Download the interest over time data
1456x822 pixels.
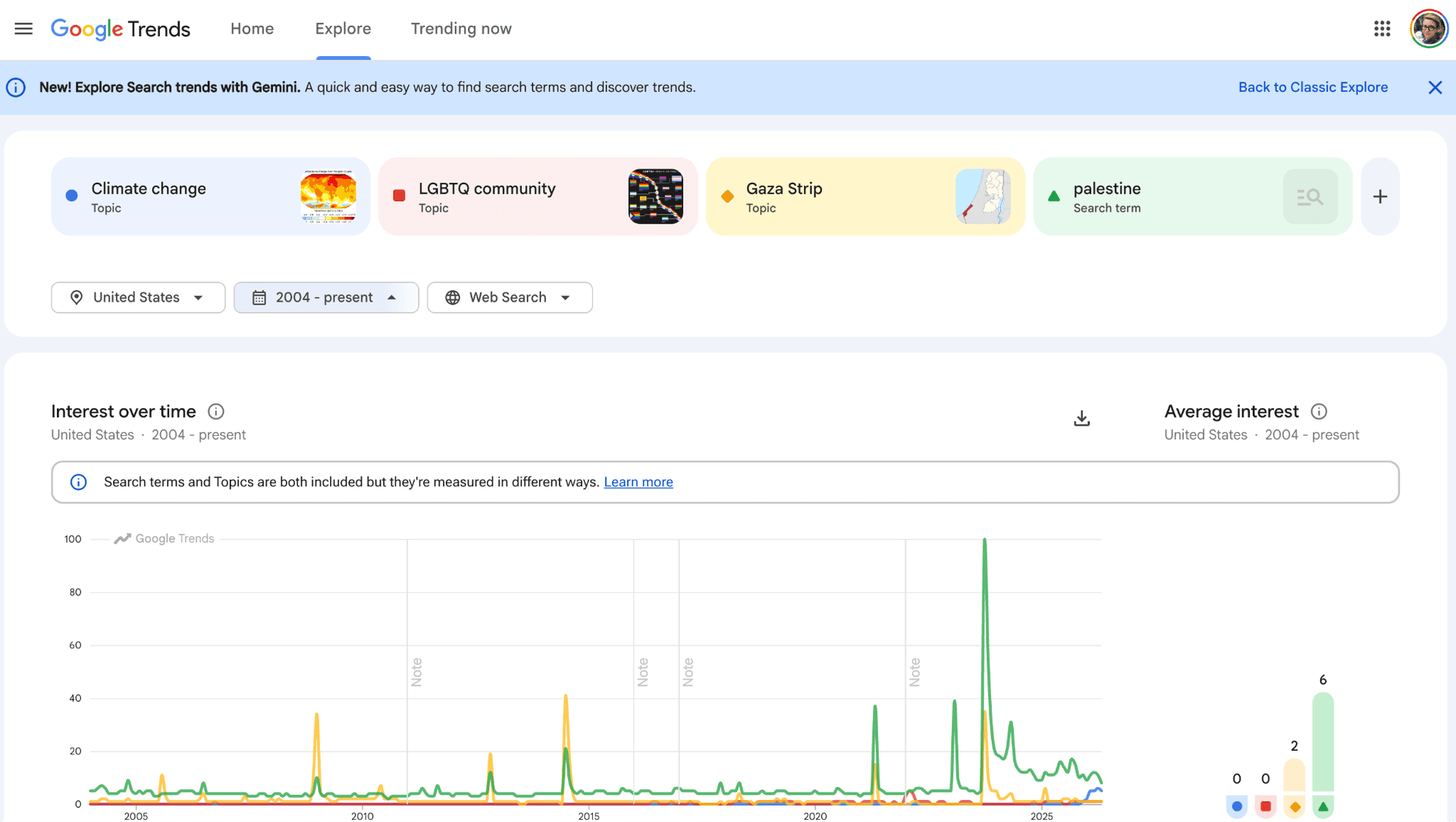click(x=1082, y=419)
